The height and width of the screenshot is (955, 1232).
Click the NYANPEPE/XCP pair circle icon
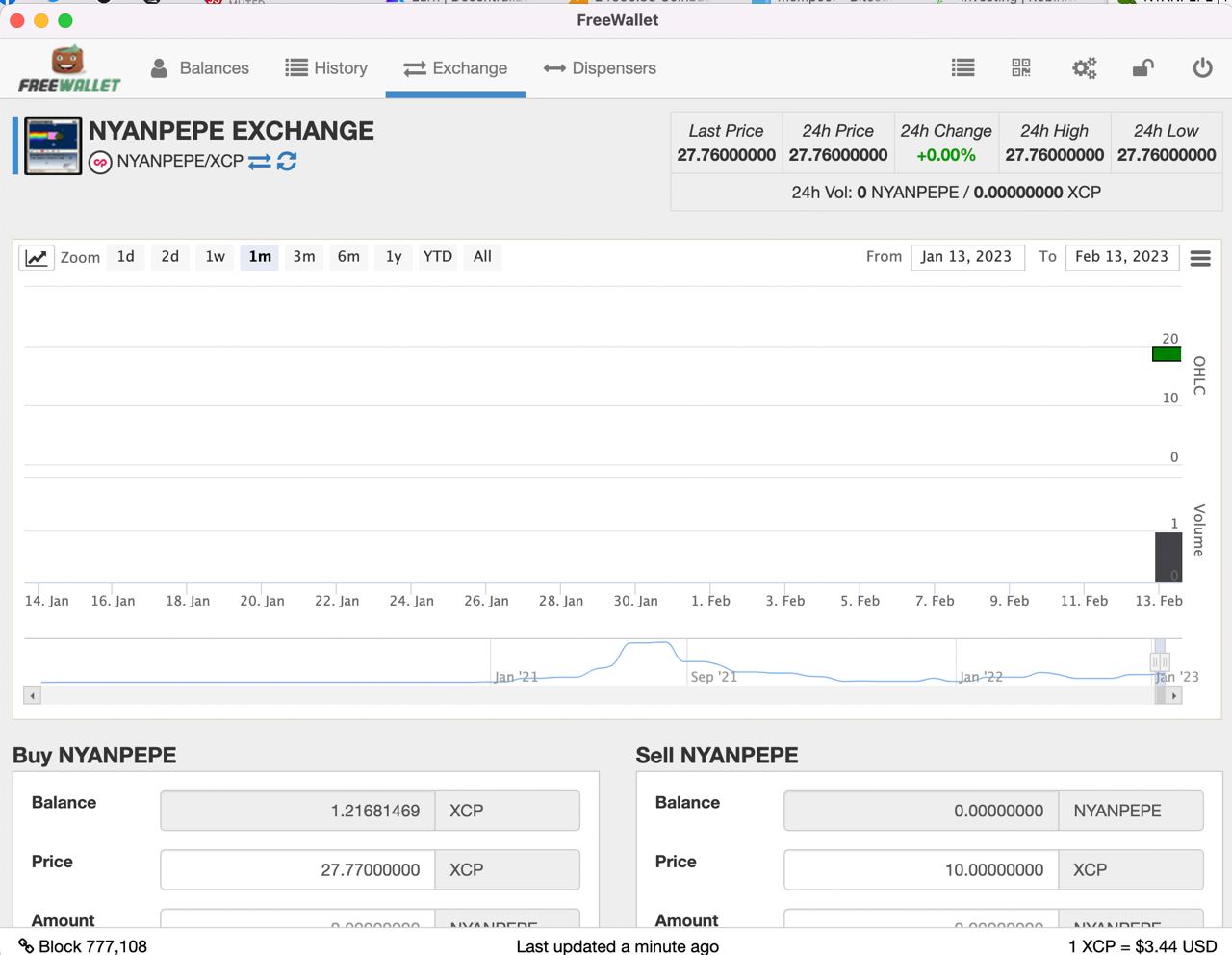click(100, 163)
